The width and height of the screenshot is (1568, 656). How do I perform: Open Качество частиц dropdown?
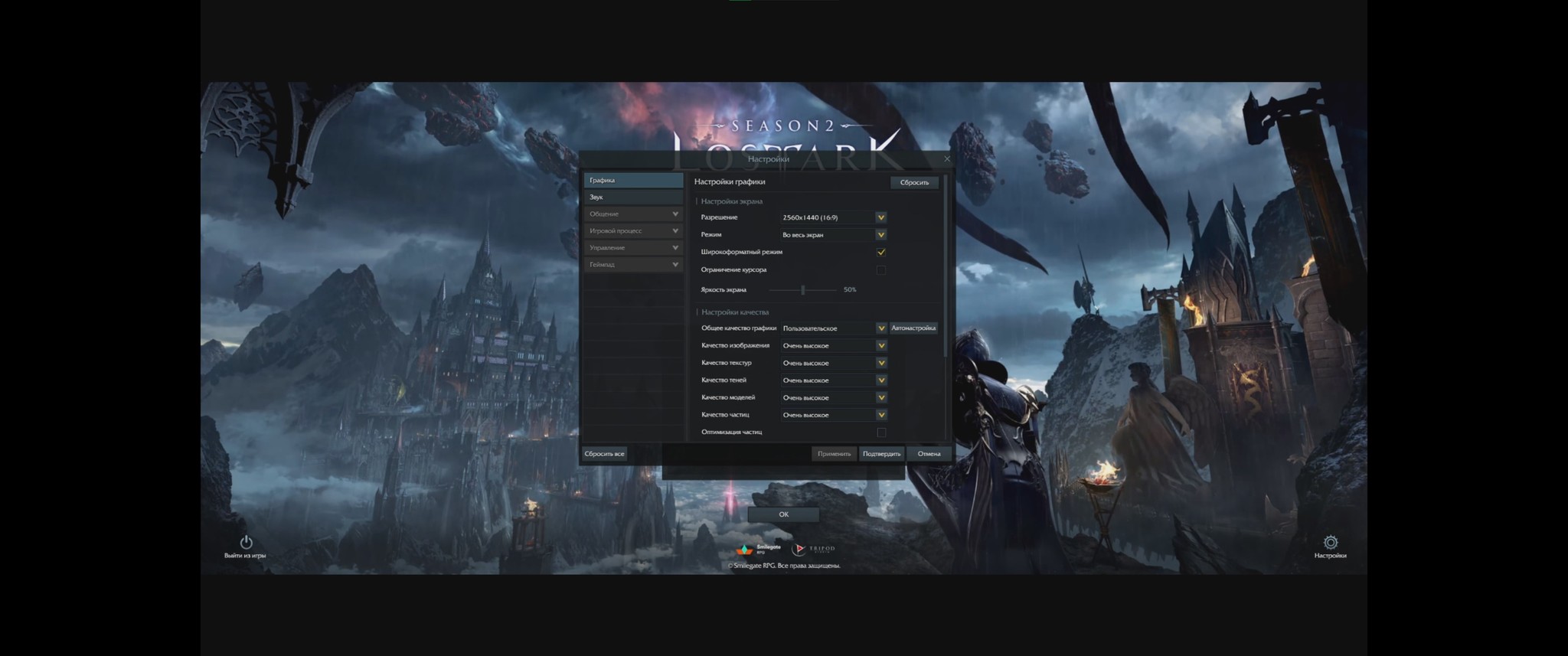(x=833, y=415)
